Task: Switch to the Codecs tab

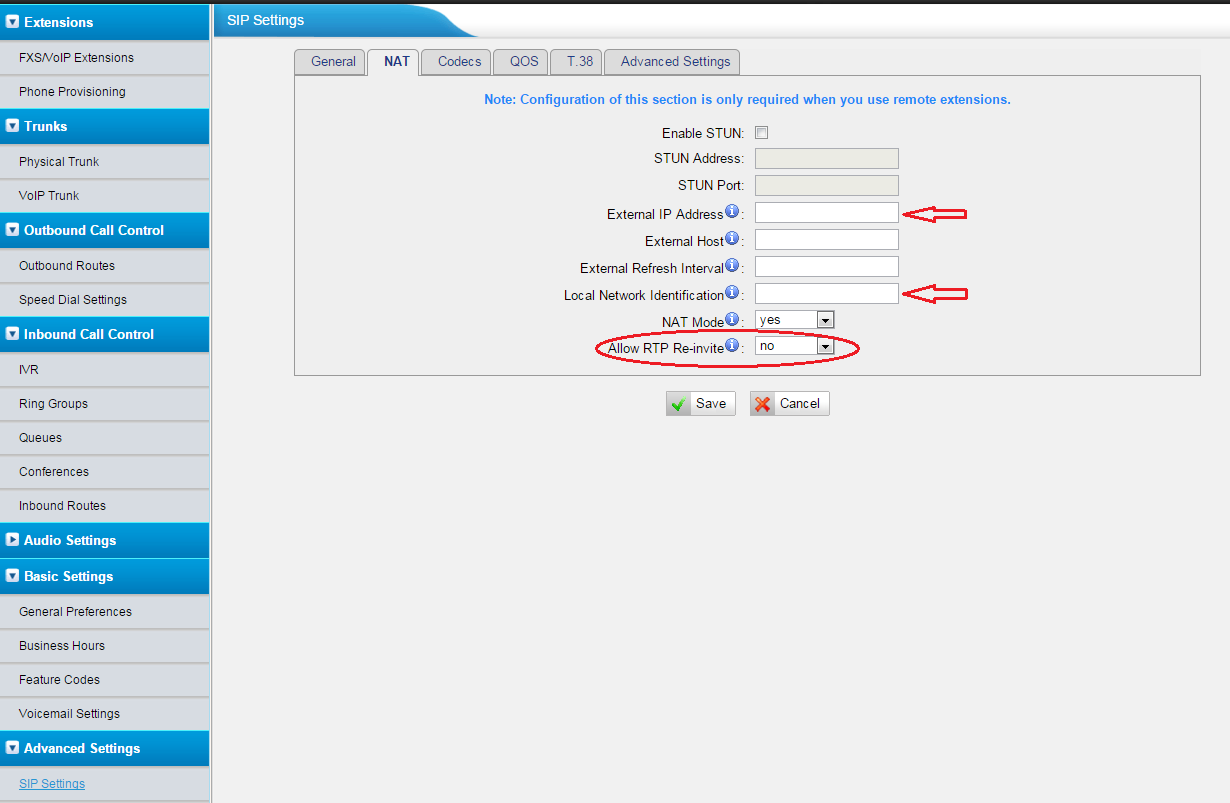Action: tap(459, 61)
